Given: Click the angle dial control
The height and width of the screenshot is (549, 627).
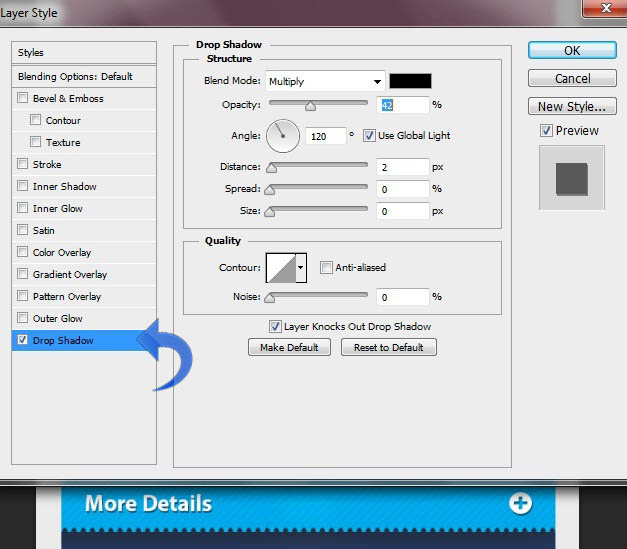Looking at the screenshot, I should tap(283, 136).
